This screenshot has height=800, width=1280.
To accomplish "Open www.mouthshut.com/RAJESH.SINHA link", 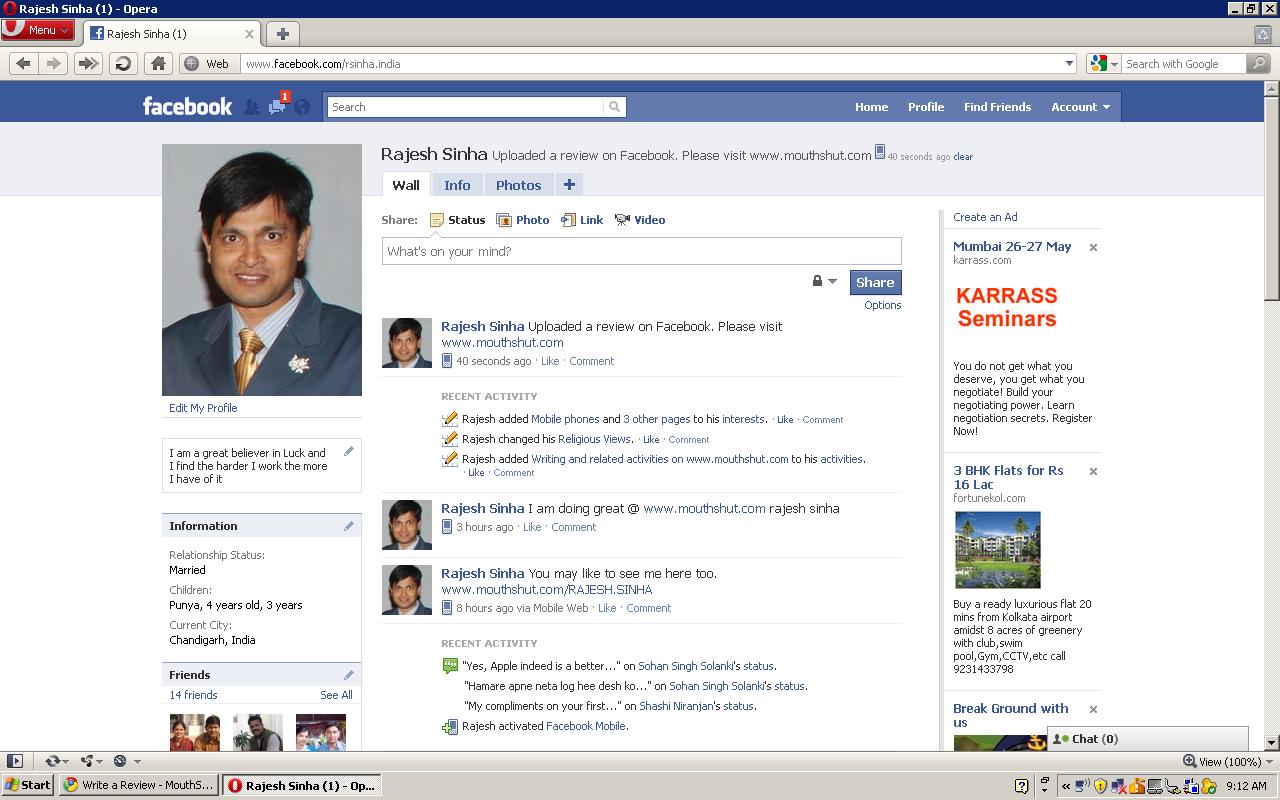I will [547, 589].
